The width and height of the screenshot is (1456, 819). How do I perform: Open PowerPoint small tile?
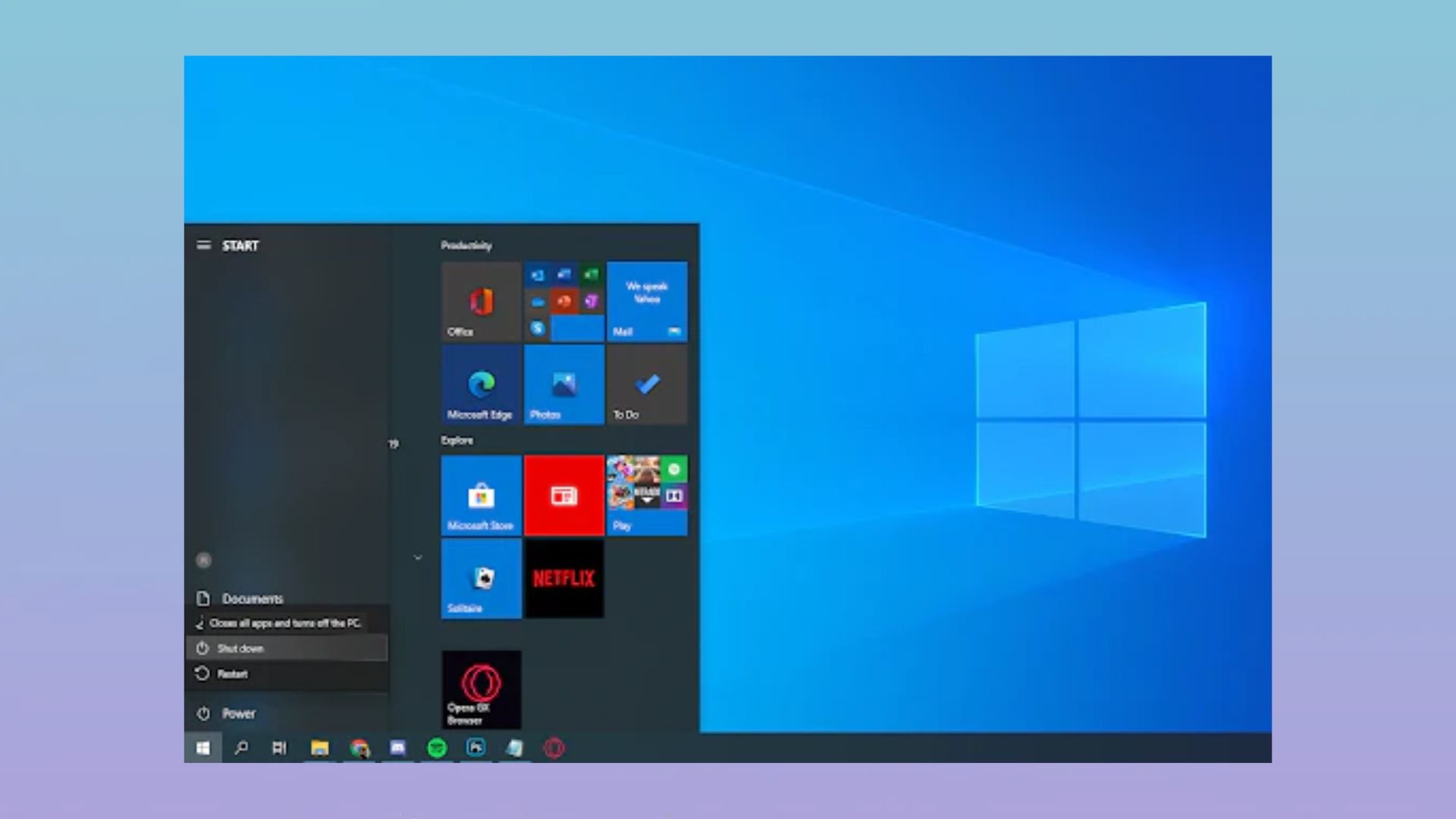pyautogui.click(x=564, y=302)
